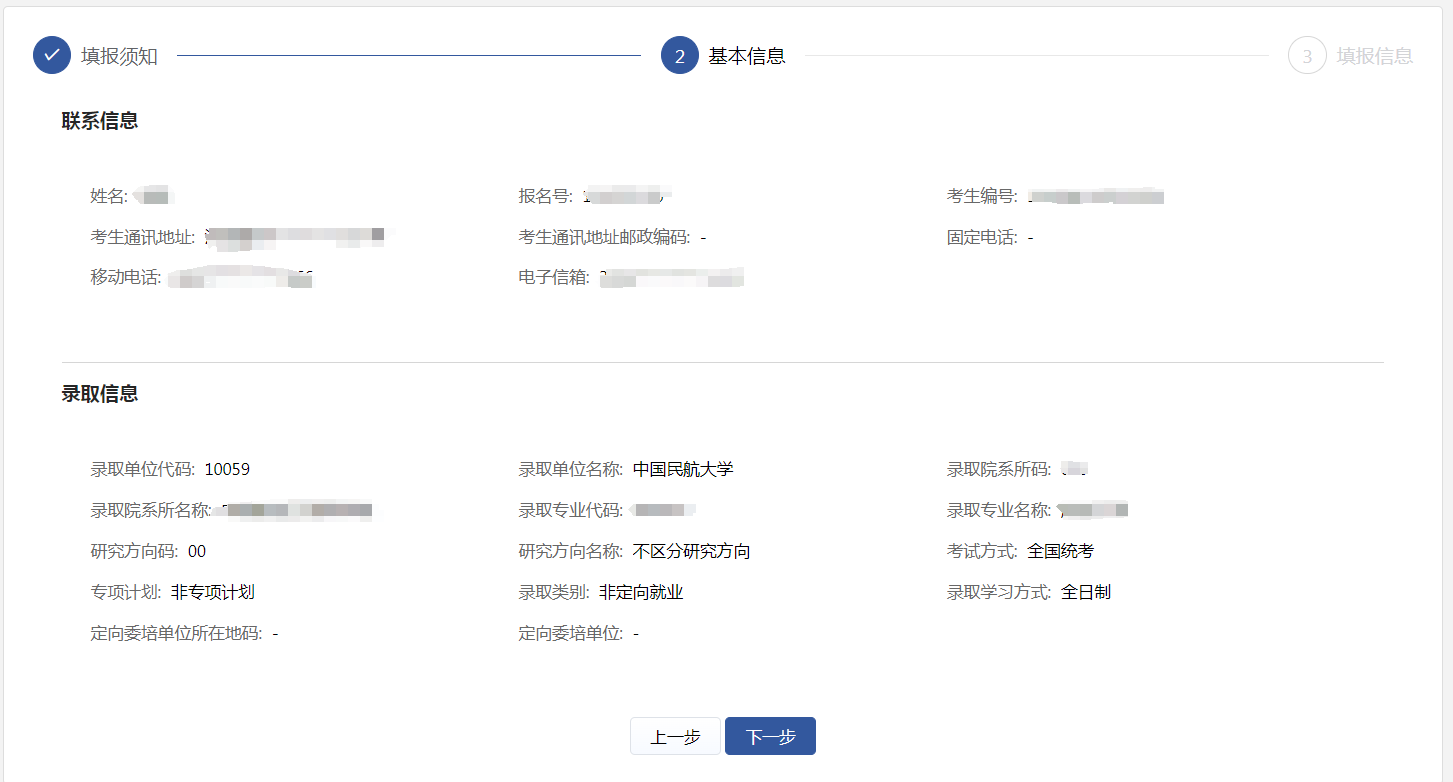Click the 非专项计划 value
The width and height of the screenshot is (1453, 782).
[212, 592]
